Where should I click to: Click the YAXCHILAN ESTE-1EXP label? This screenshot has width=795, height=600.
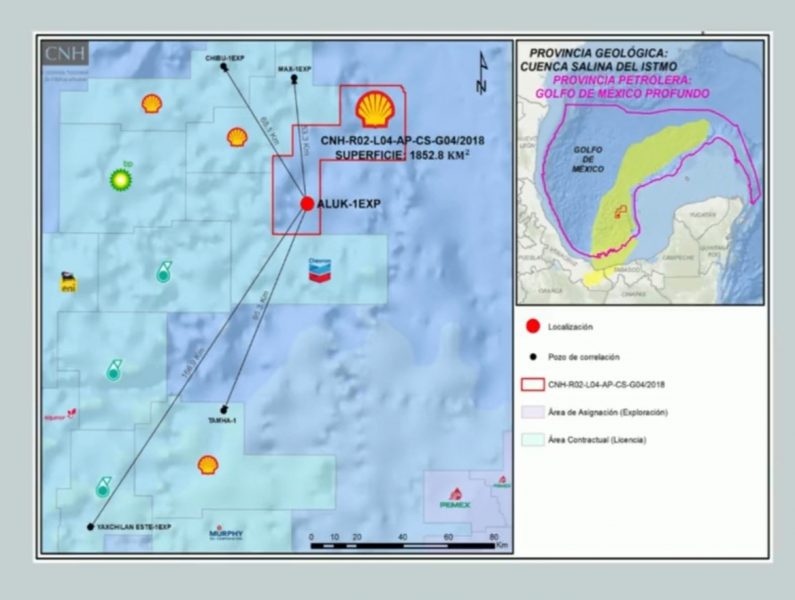click(134, 527)
